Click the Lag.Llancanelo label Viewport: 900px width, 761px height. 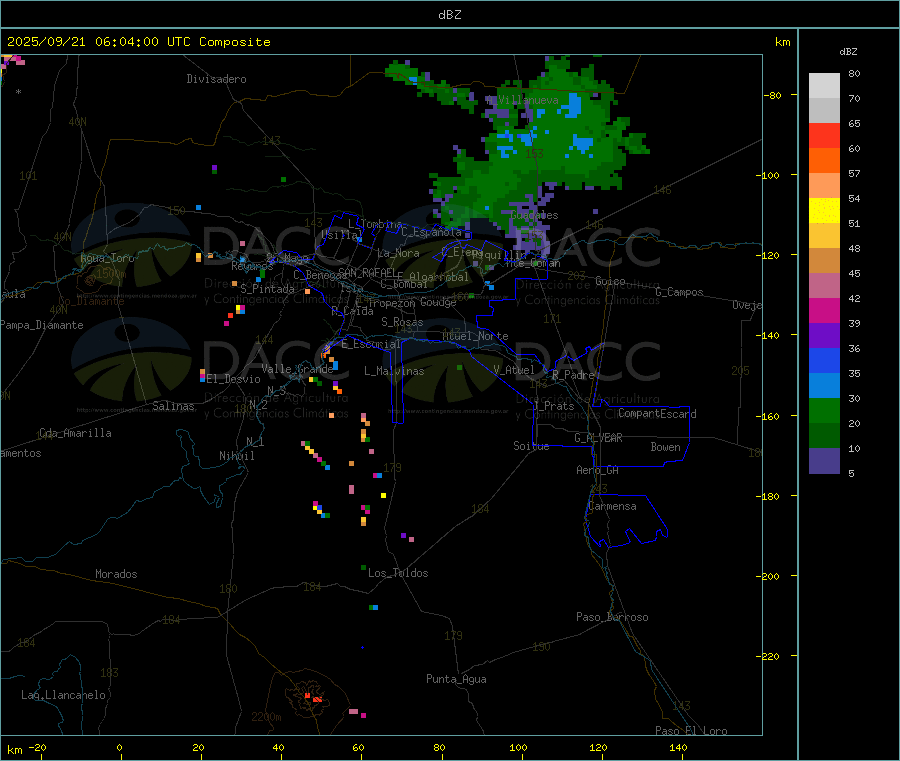63,695
